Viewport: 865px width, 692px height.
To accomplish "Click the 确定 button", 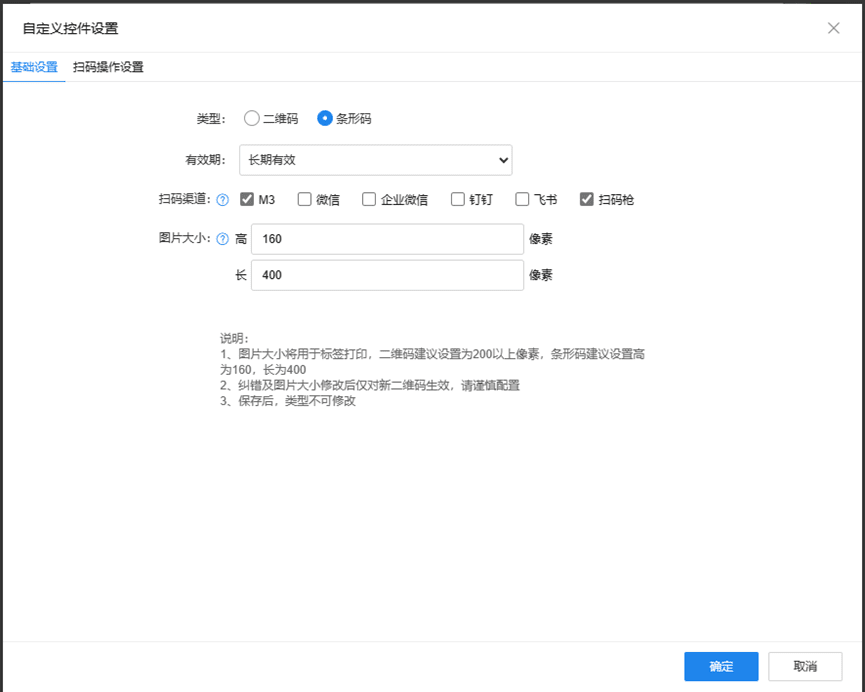I will [x=721, y=667].
